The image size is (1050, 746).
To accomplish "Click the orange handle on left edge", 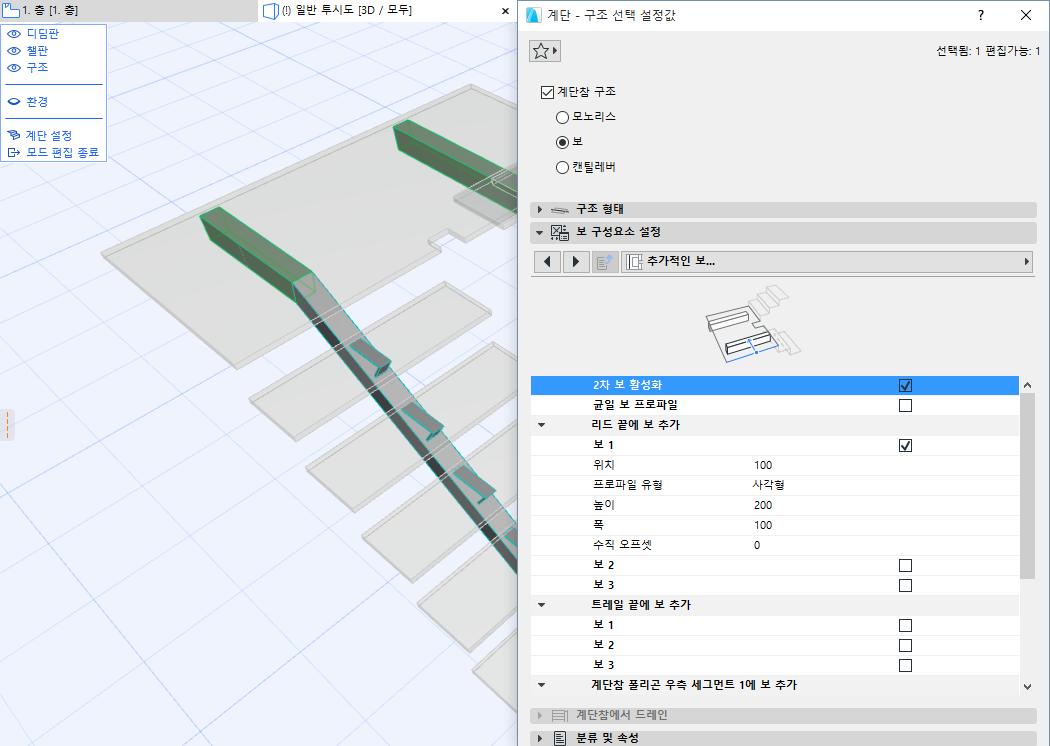I will [7, 425].
